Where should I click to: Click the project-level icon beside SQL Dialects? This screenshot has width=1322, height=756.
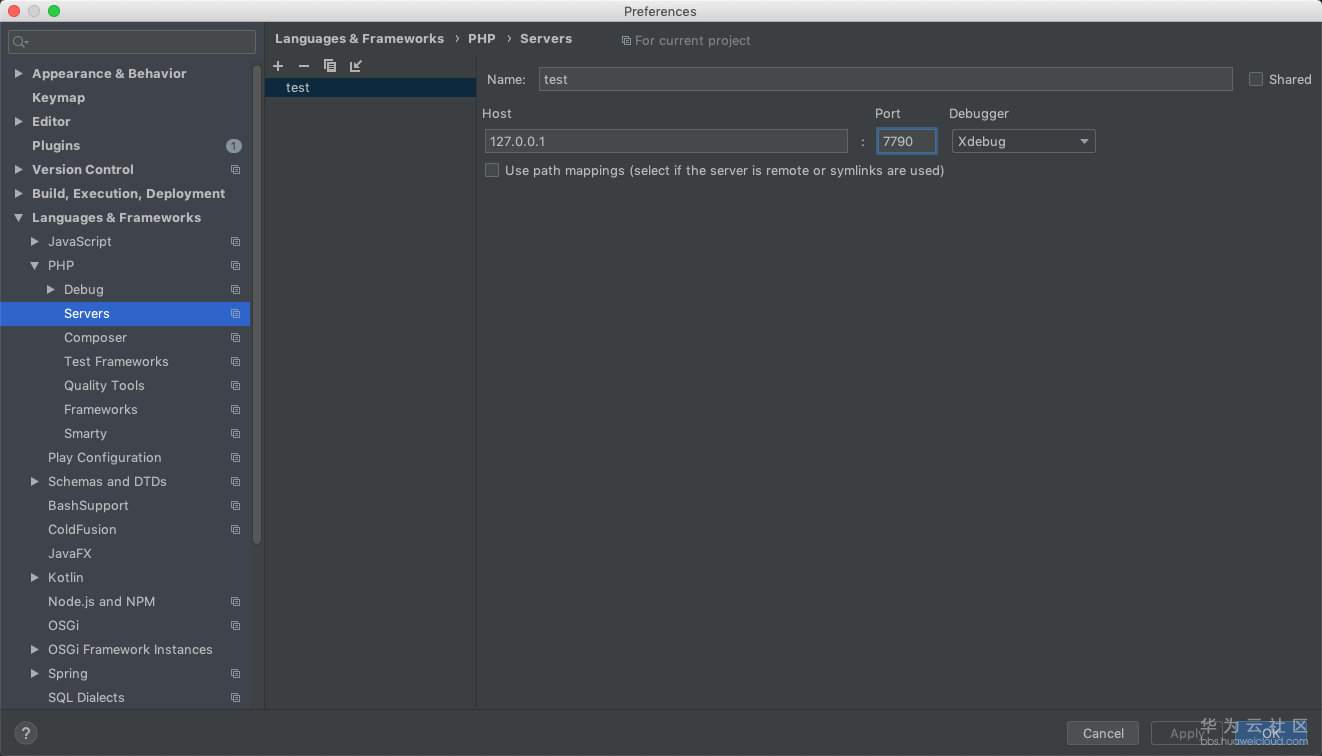coord(235,698)
